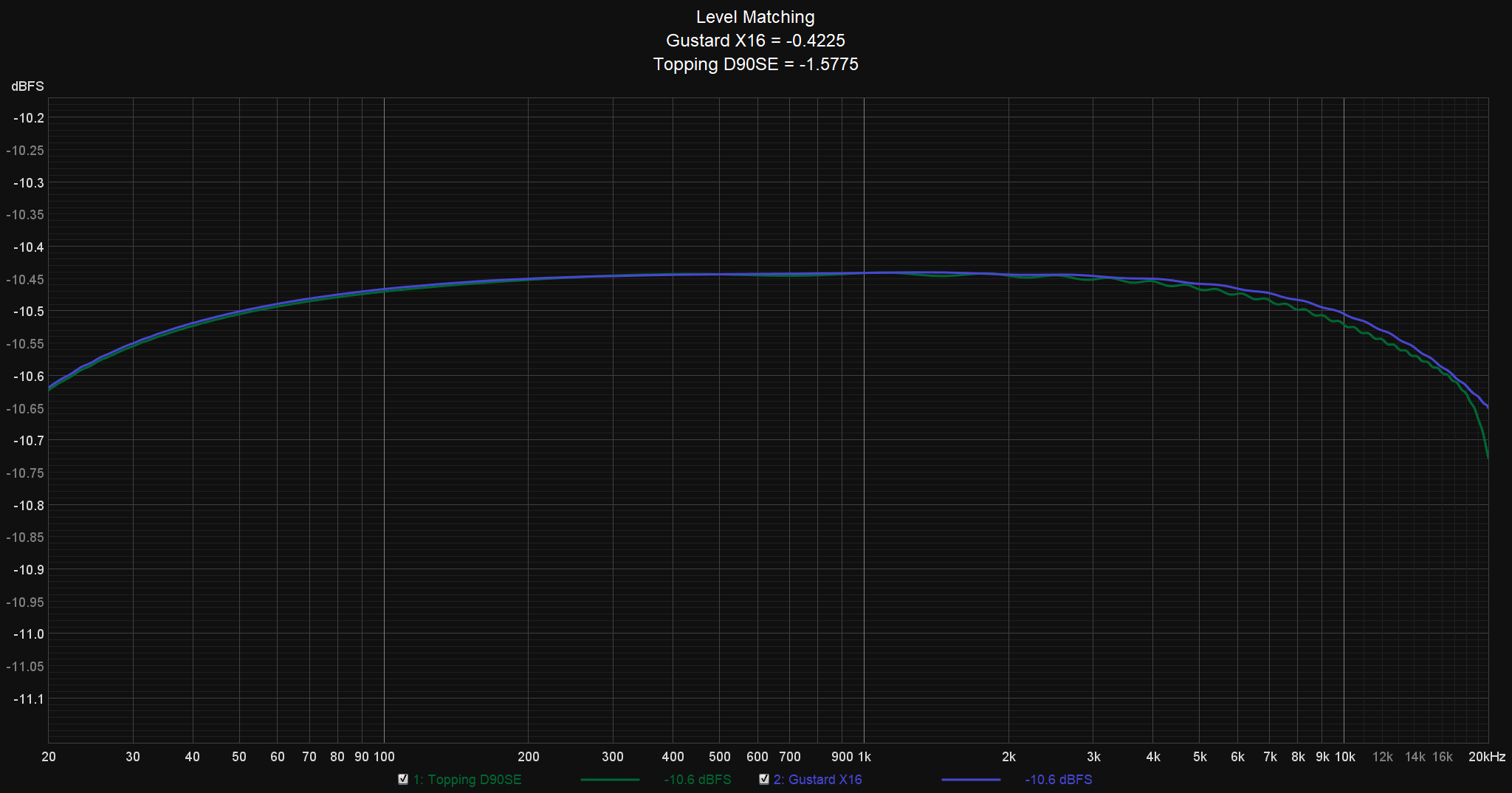Select the '1: Topping D90SE' legend label
Viewport: 1512px width, 793px height.
click(x=467, y=780)
